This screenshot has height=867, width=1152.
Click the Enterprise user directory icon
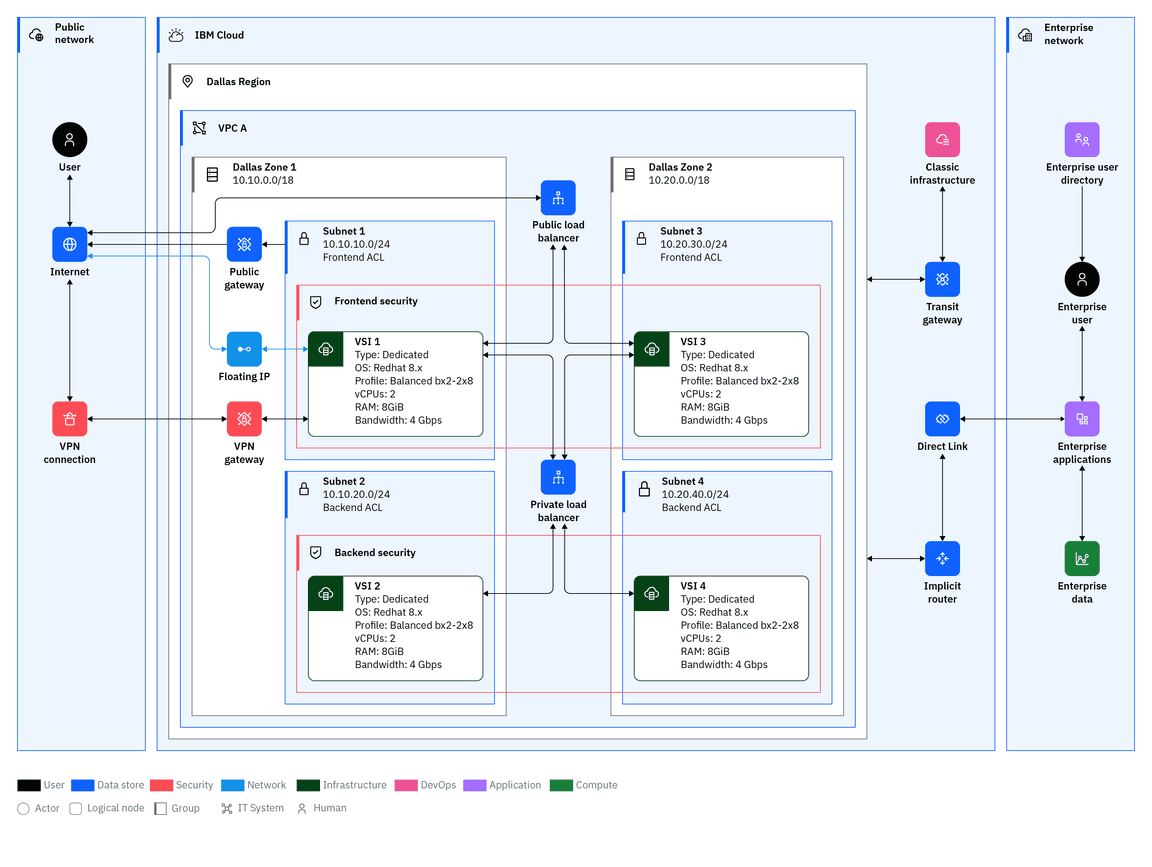(x=1082, y=140)
